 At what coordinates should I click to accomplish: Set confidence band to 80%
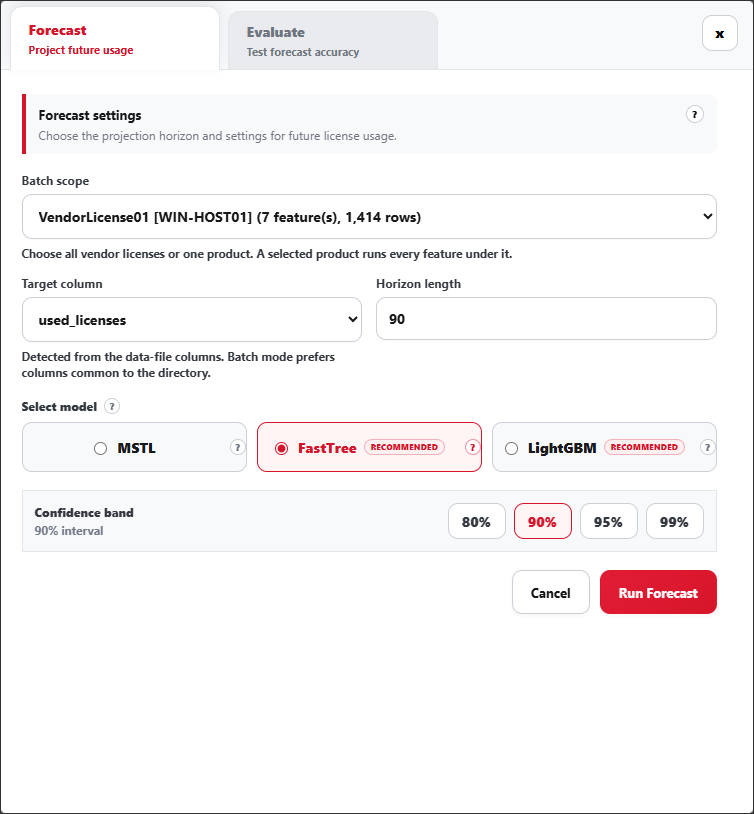pos(476,521)
